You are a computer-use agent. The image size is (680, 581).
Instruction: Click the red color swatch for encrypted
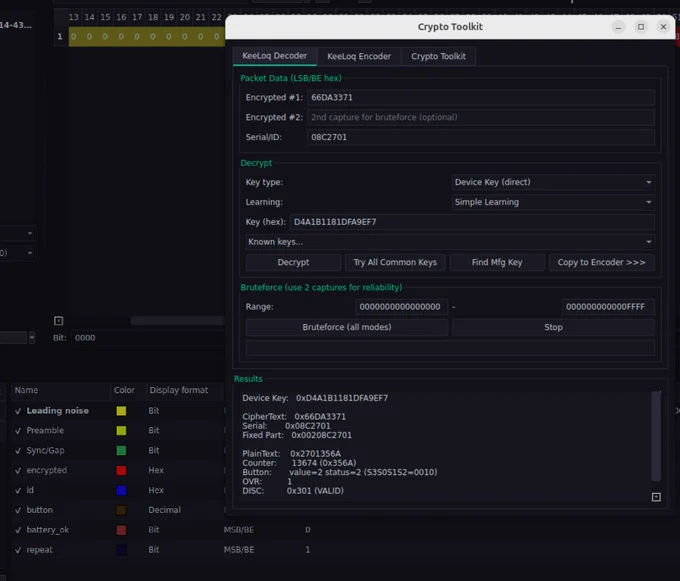pyautogui.click(x=121, y=470)
